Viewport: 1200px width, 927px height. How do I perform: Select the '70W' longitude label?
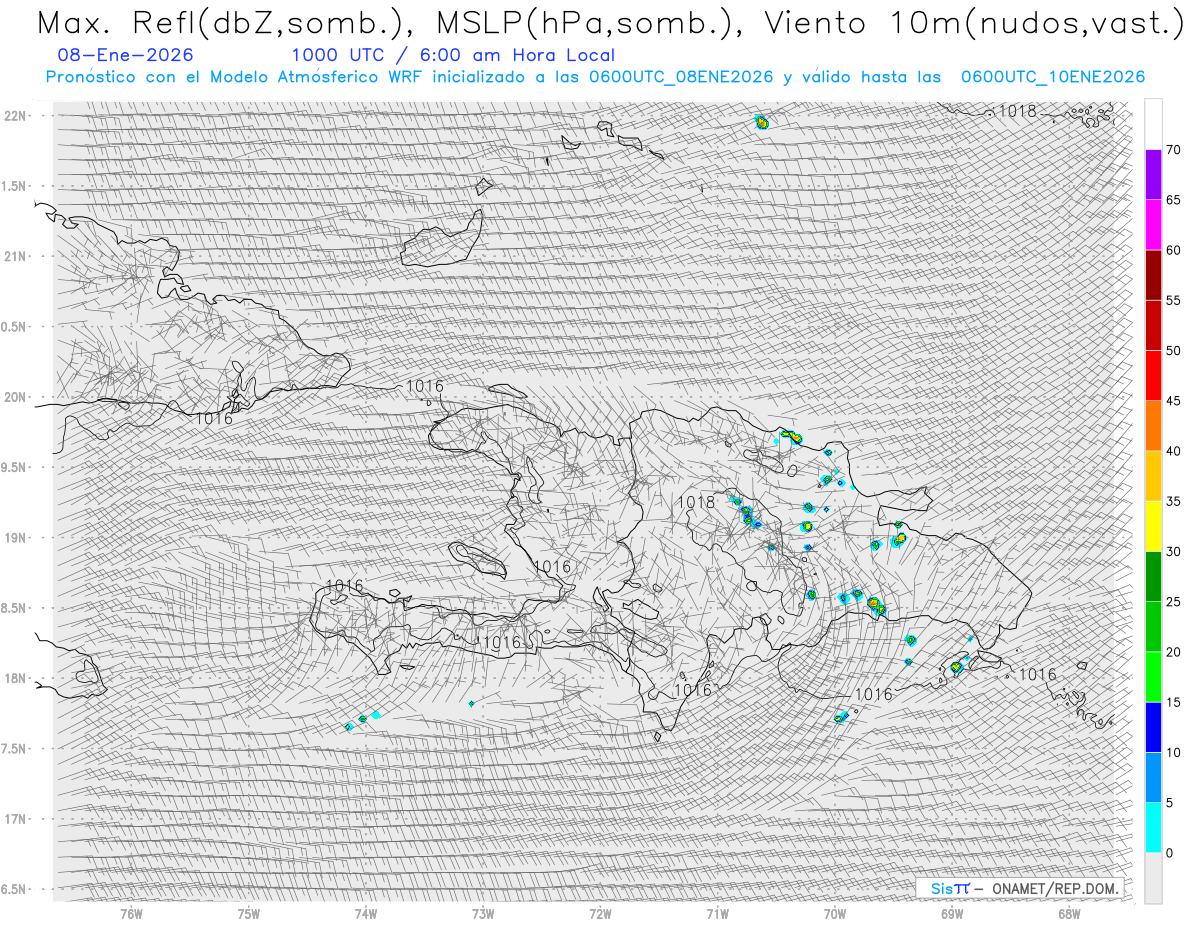point(835,912)
